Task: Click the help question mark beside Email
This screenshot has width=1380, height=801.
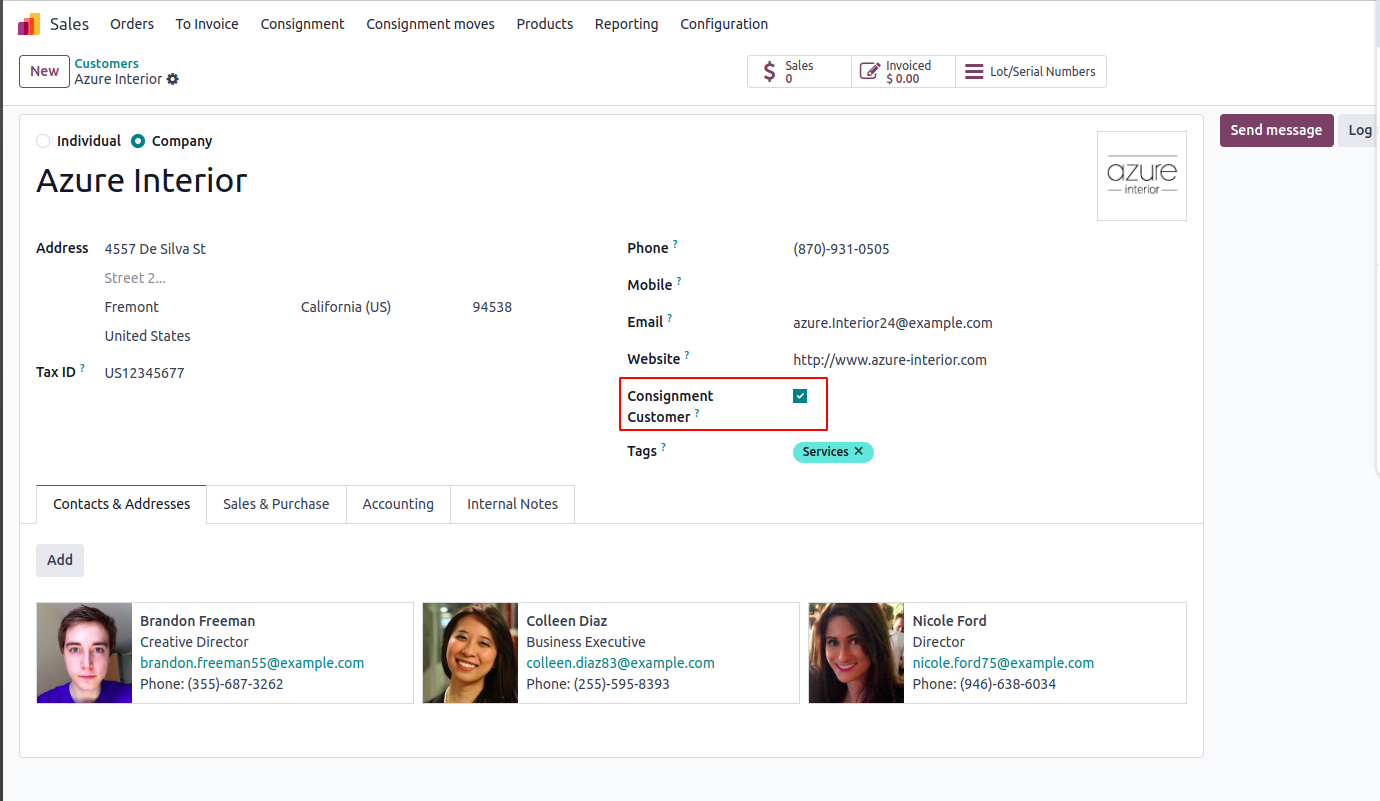Action: tap(670, 318)
